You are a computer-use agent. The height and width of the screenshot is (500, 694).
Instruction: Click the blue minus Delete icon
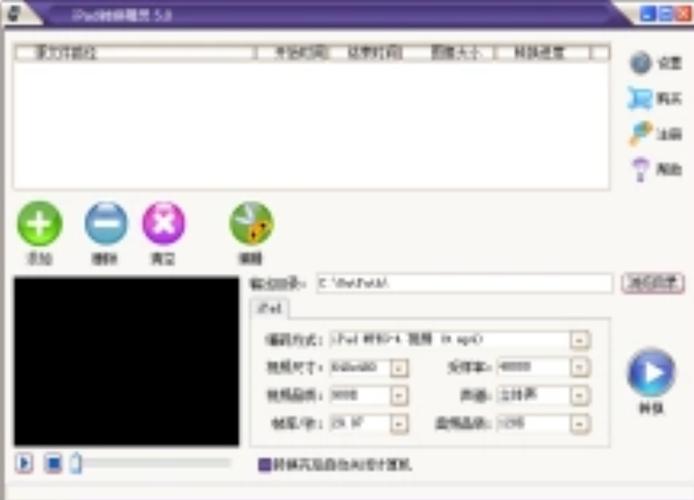tap(106, 223)
